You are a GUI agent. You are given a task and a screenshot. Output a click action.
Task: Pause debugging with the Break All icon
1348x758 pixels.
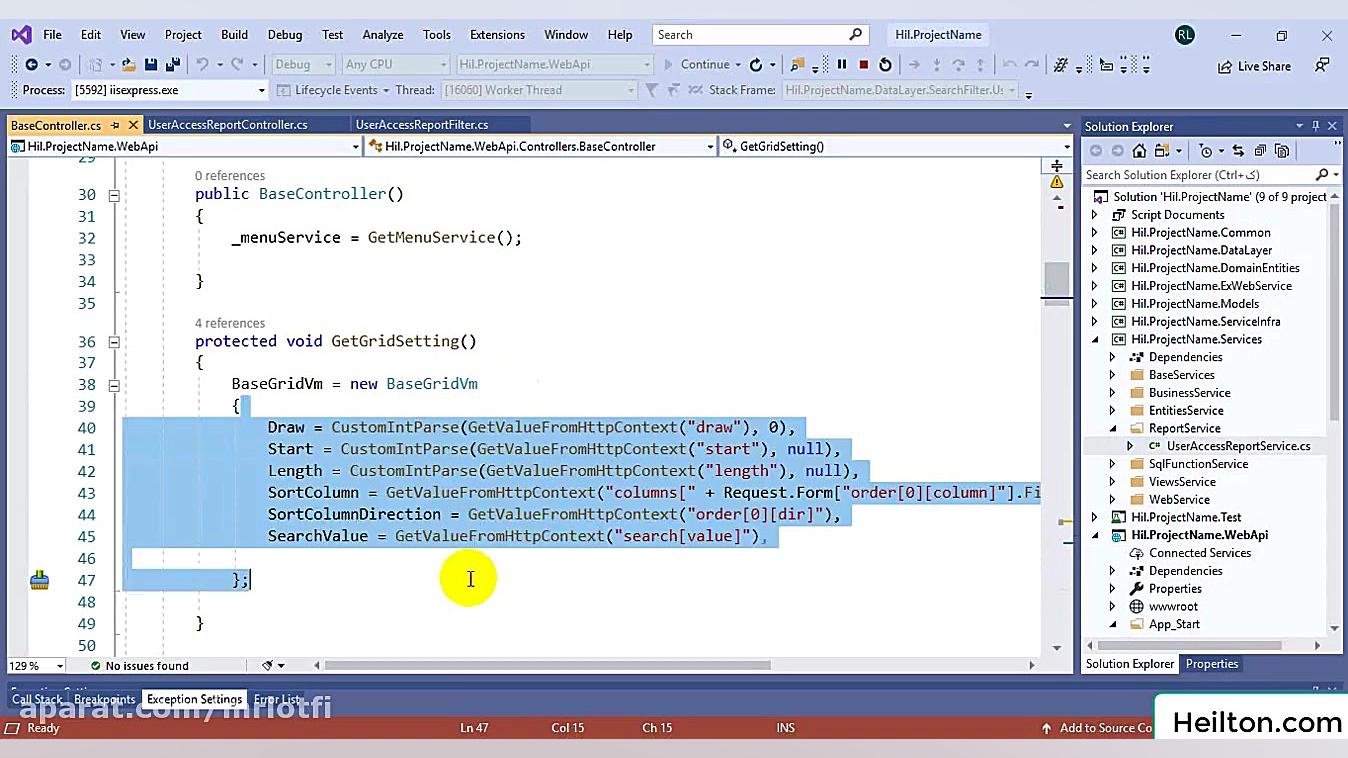tap(842, 65)
